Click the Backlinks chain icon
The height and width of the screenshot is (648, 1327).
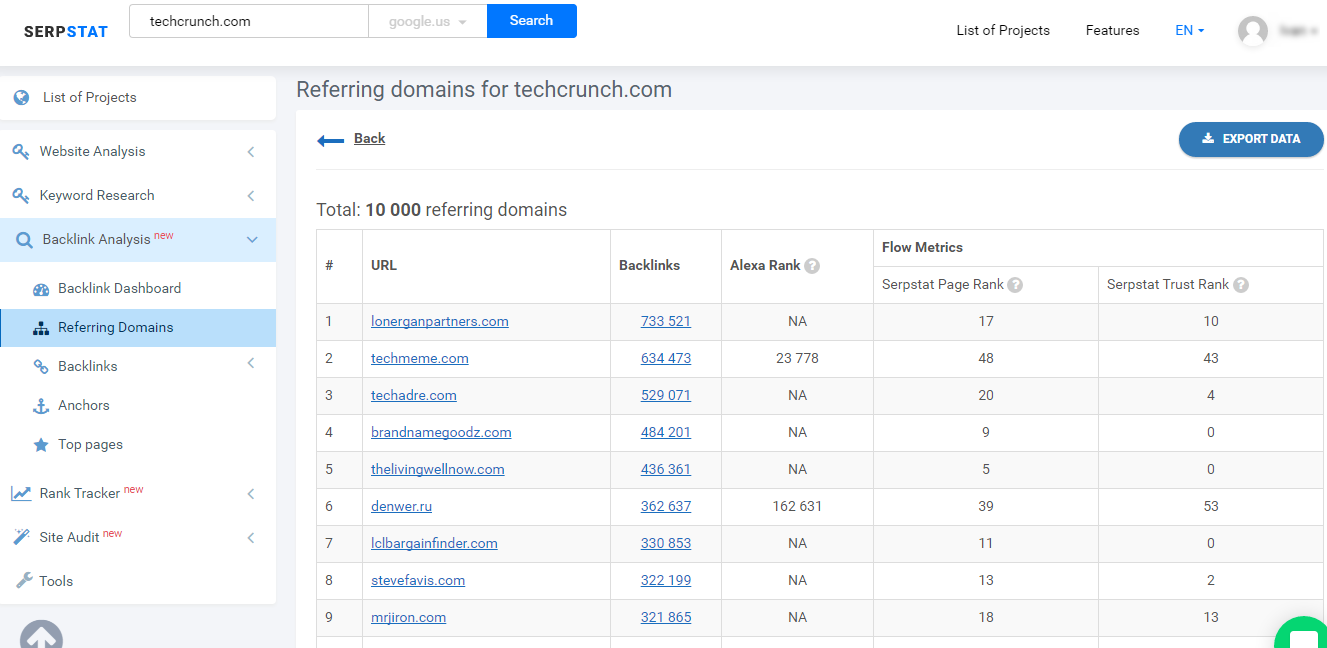(41, 367)
